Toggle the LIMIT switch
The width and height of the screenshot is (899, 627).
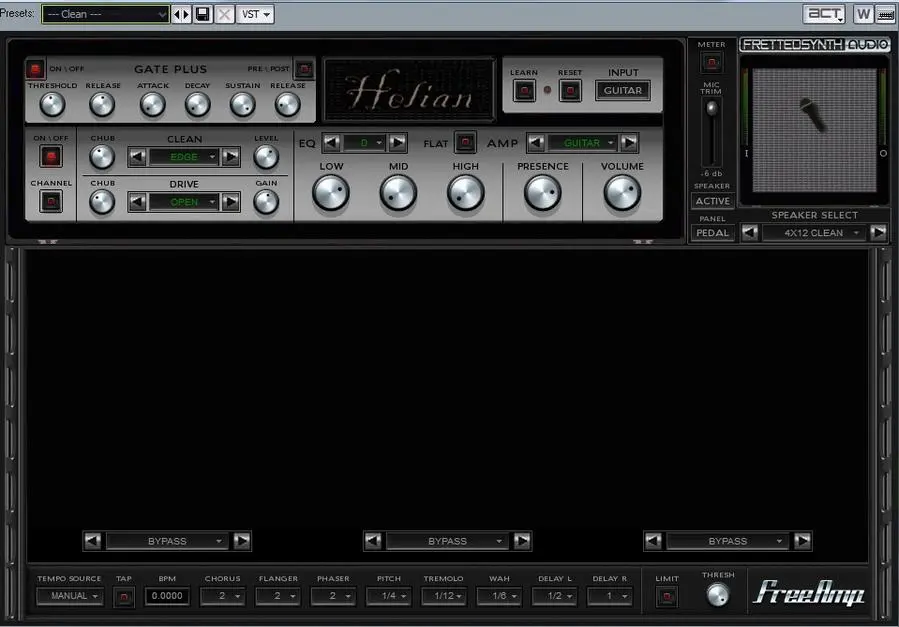(666, 597)
